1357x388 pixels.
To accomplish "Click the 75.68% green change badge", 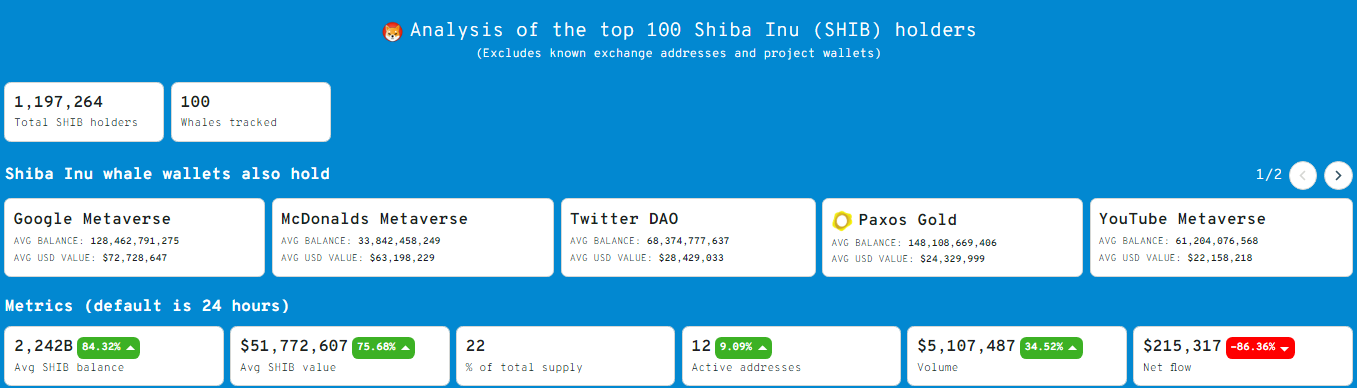I will click(384, 347).
